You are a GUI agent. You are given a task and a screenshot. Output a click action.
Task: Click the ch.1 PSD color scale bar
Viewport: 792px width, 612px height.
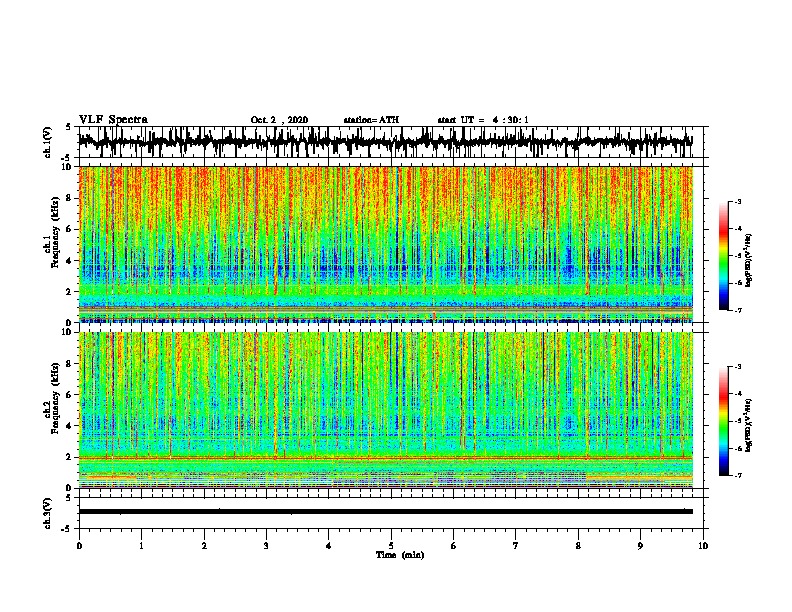click(724, 256)
